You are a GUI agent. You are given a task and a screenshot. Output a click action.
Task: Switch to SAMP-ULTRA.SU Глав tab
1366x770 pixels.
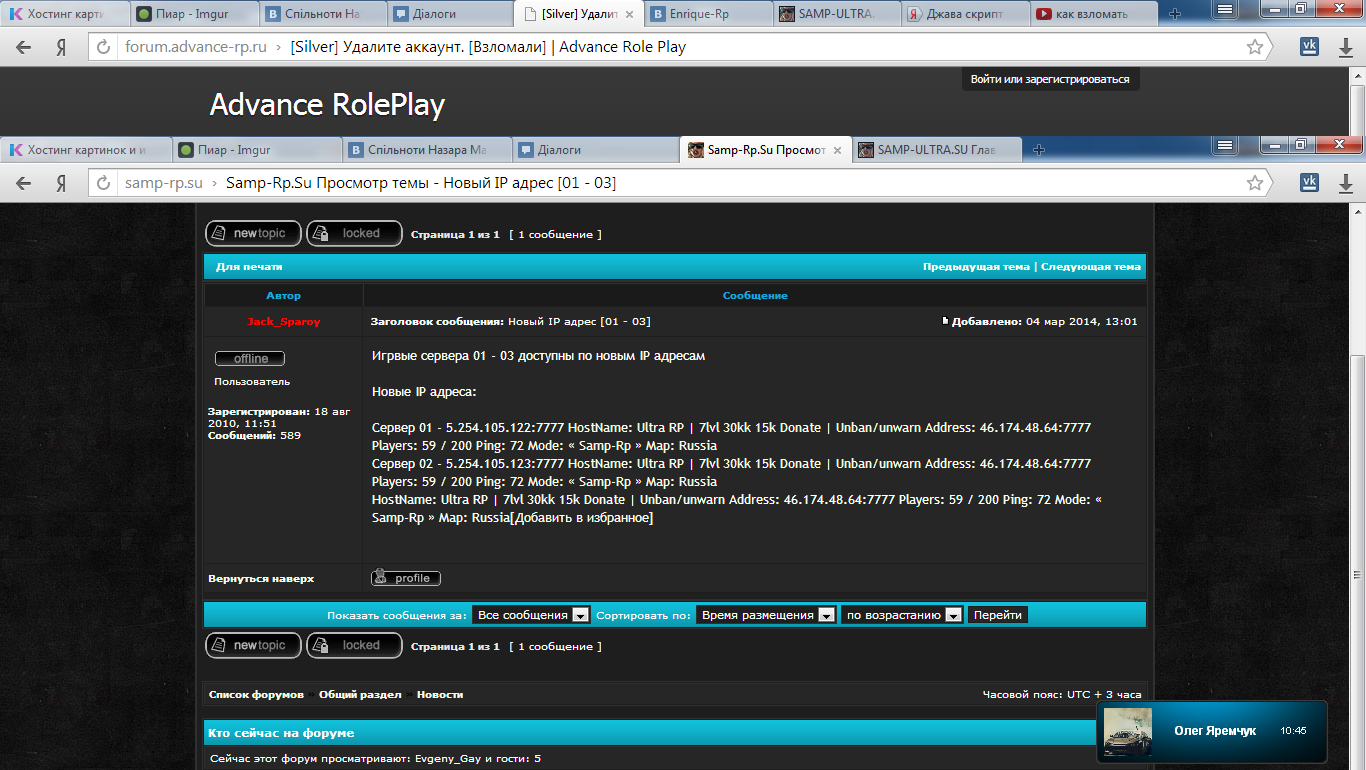coord(938,150)
